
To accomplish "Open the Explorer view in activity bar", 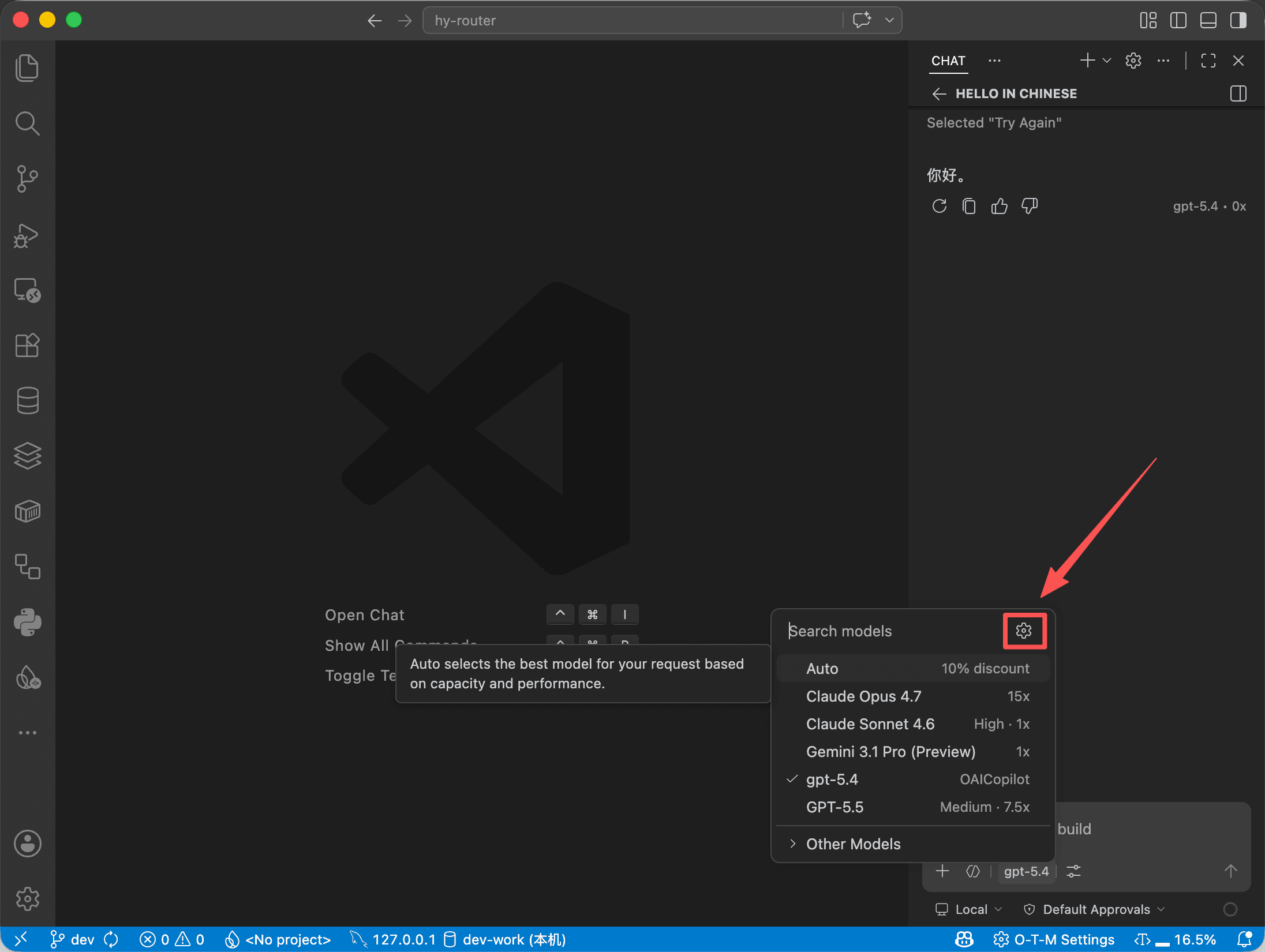I will [x=27, y=68].
